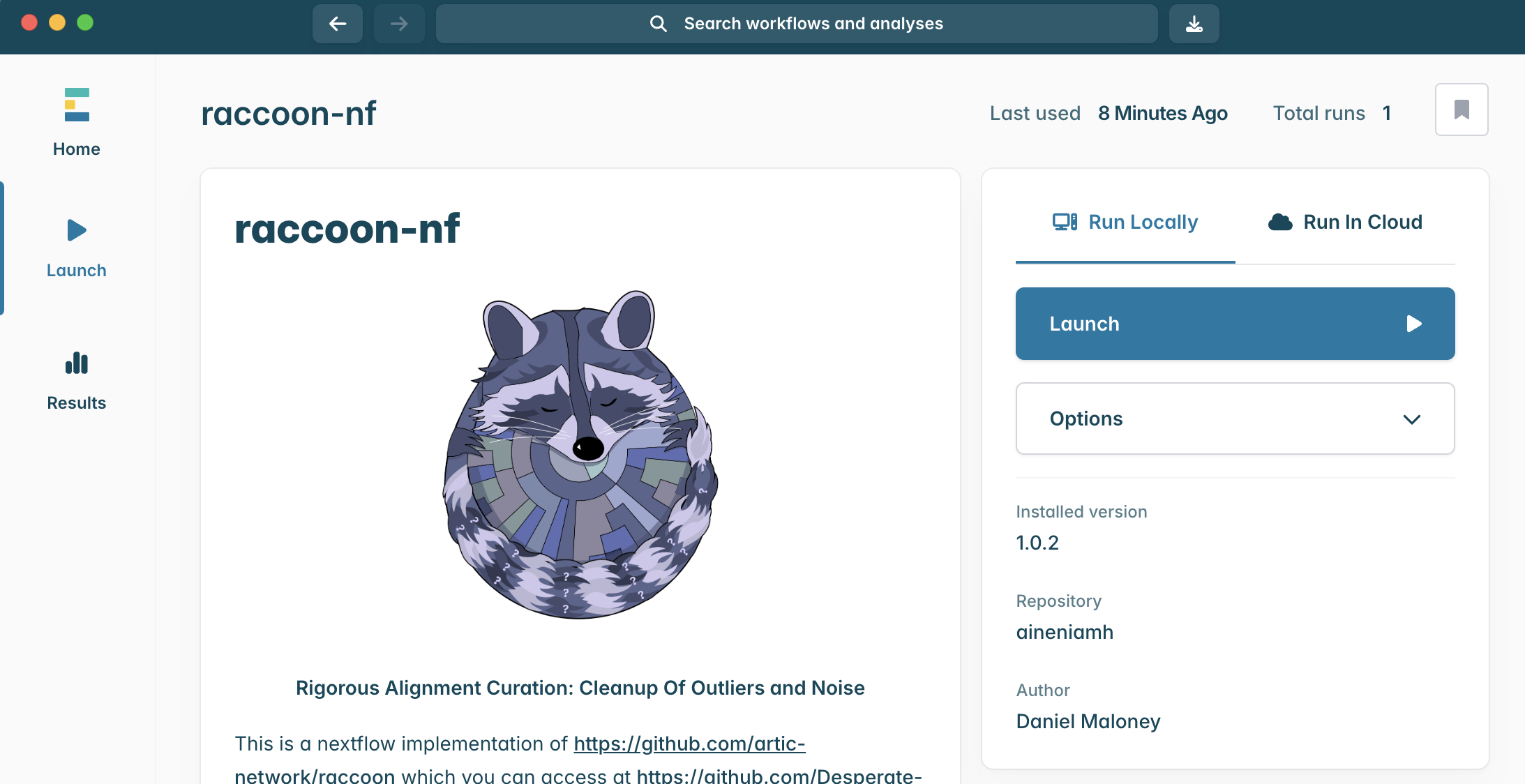Screen dimensions: 1525x784
Task: Click the search workflows and analyses field
Action: [797, 24]
